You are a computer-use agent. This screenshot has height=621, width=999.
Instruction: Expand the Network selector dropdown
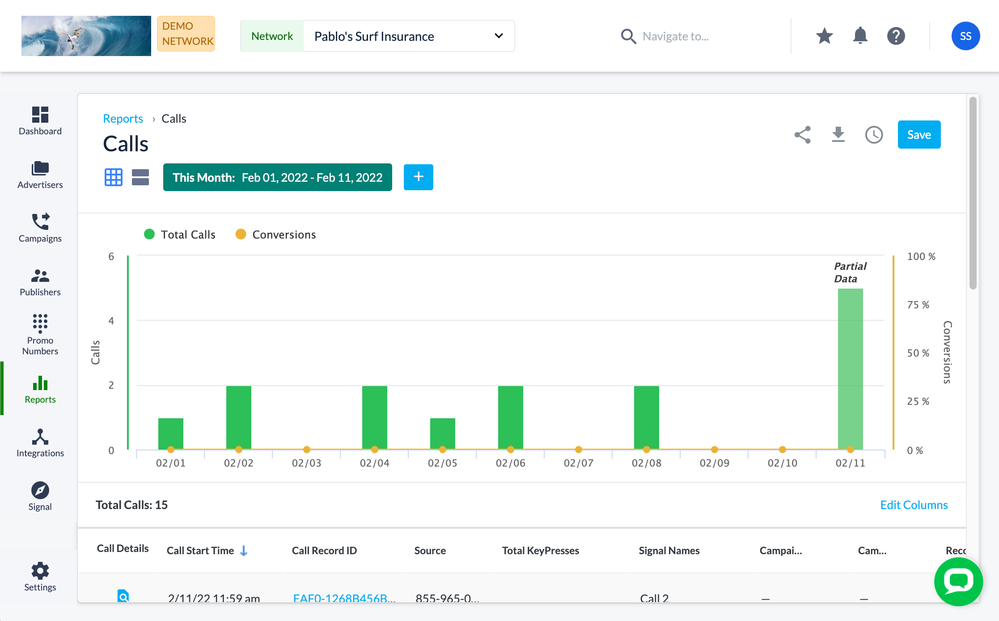[x=408, y=36]
